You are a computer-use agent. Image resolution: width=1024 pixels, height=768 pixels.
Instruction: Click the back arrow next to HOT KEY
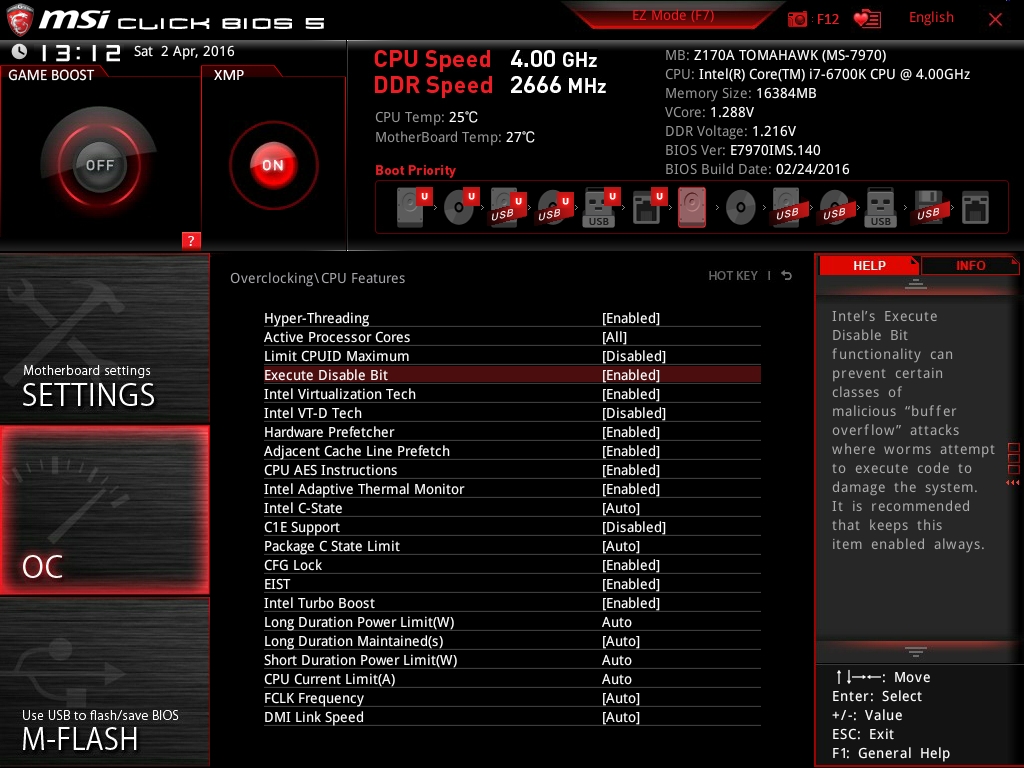[786, 276]
